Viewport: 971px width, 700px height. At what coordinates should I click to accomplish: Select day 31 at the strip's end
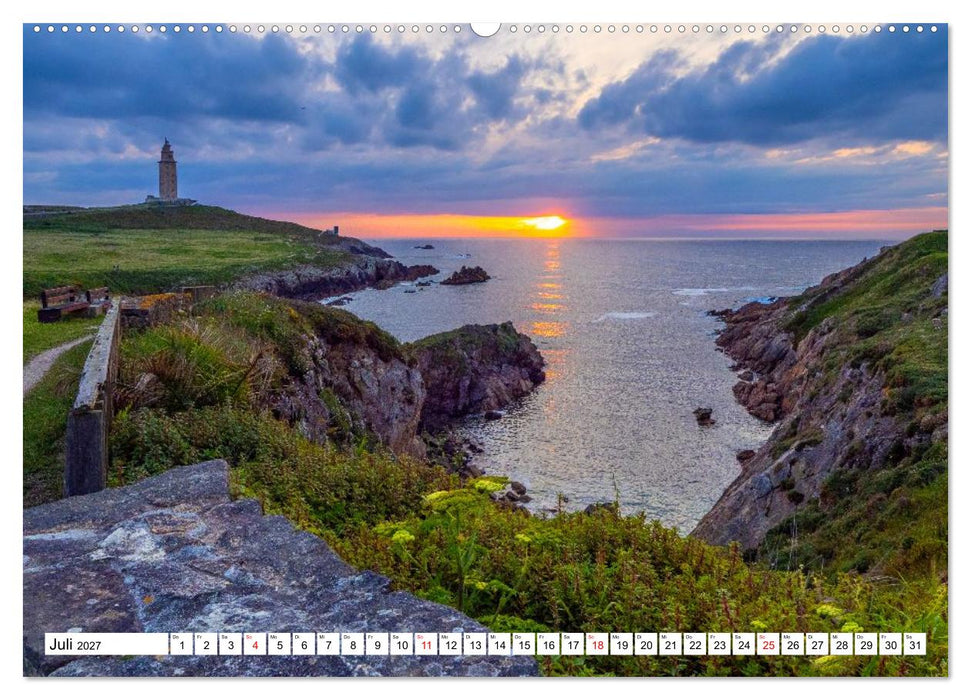(915, 644)
